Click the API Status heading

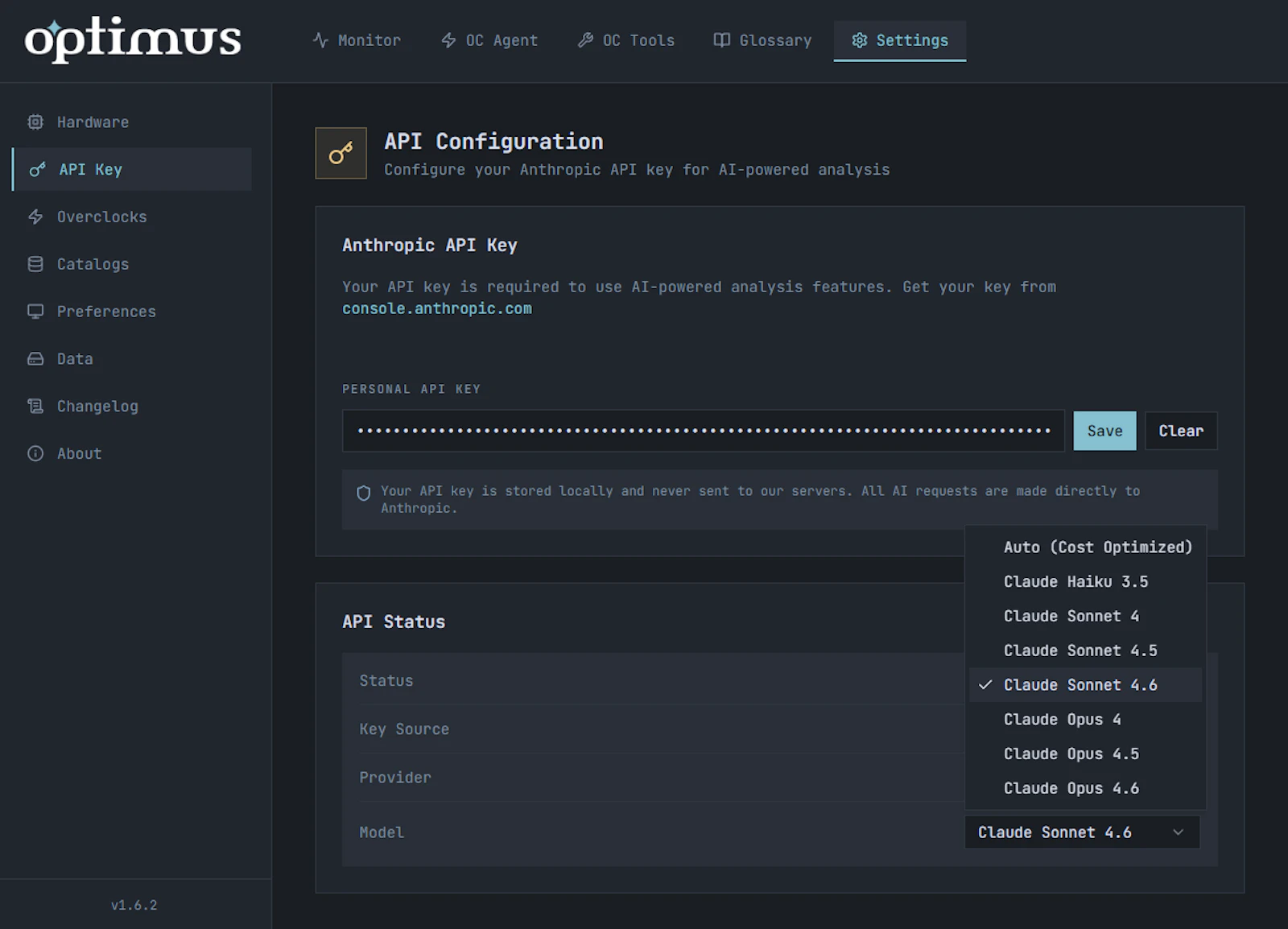(394, 621)
